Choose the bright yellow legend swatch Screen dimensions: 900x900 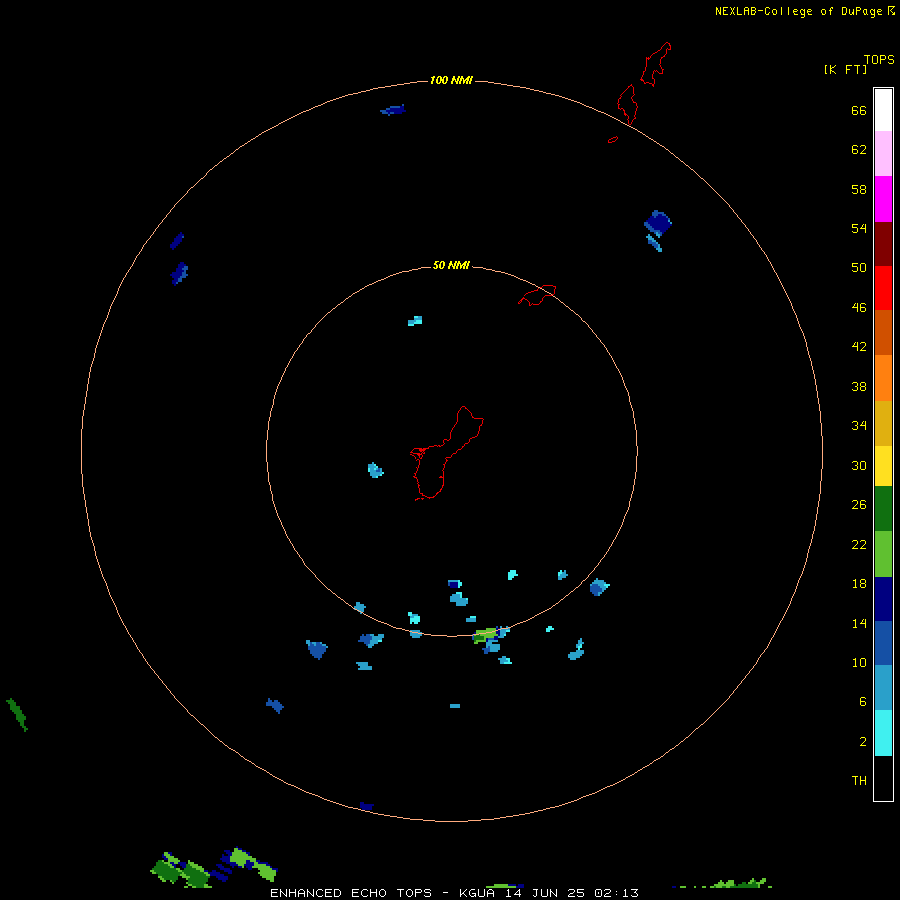[883, 465]
